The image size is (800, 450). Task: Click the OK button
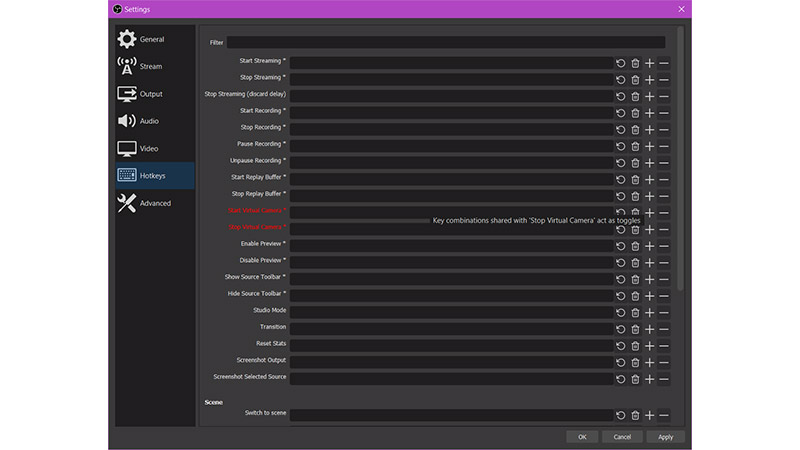pos(582,437)
